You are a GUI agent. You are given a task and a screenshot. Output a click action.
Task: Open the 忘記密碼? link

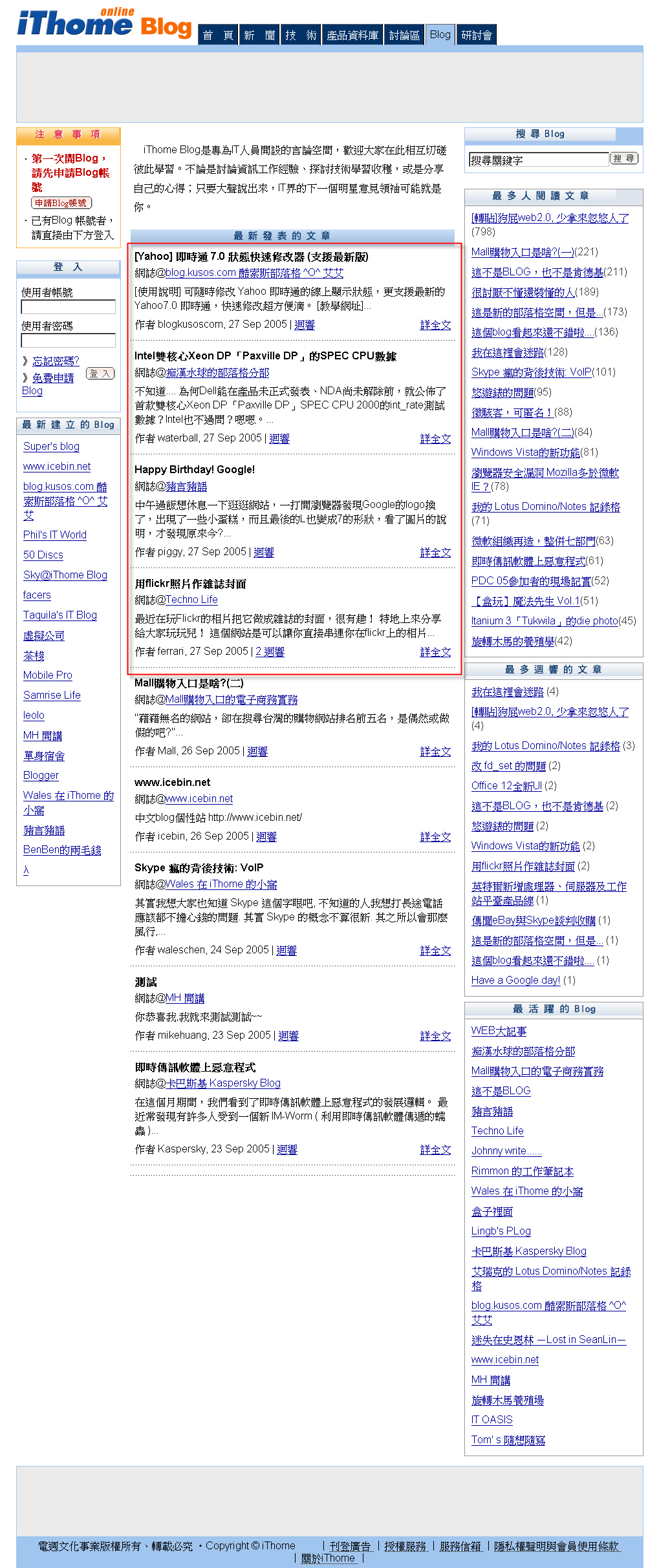pos(56,361)
